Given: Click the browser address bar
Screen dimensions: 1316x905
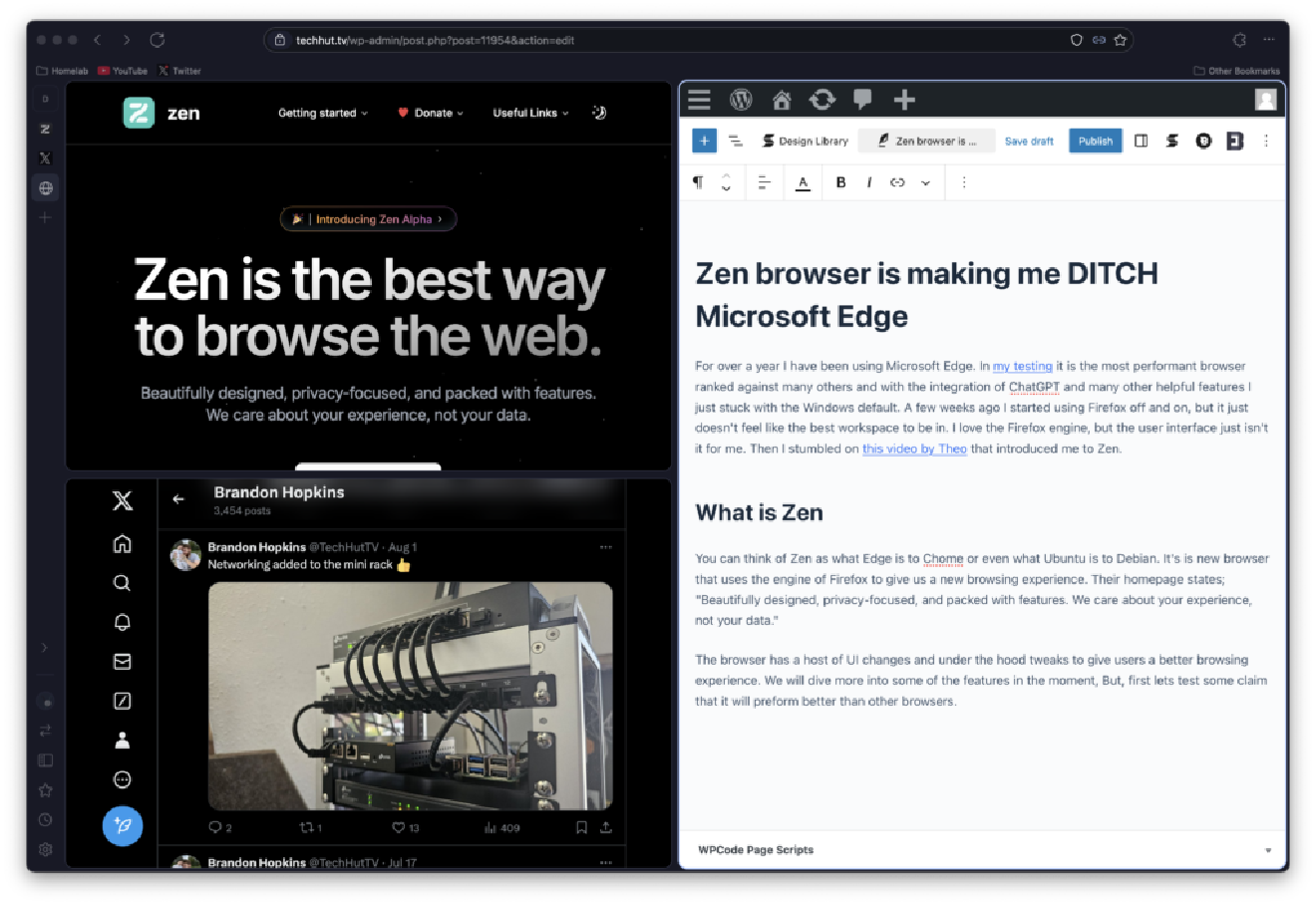Looking at the screenshot, I should [698, 40].
